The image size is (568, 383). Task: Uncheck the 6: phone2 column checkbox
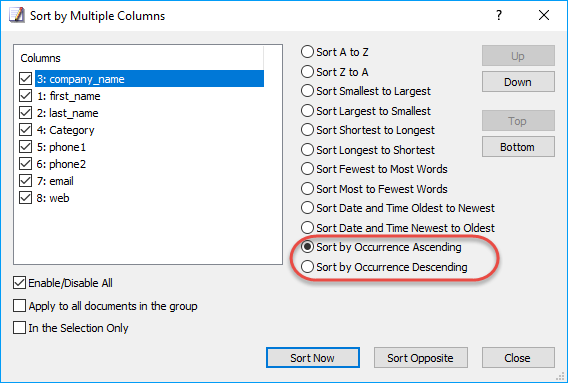[25, 164]
